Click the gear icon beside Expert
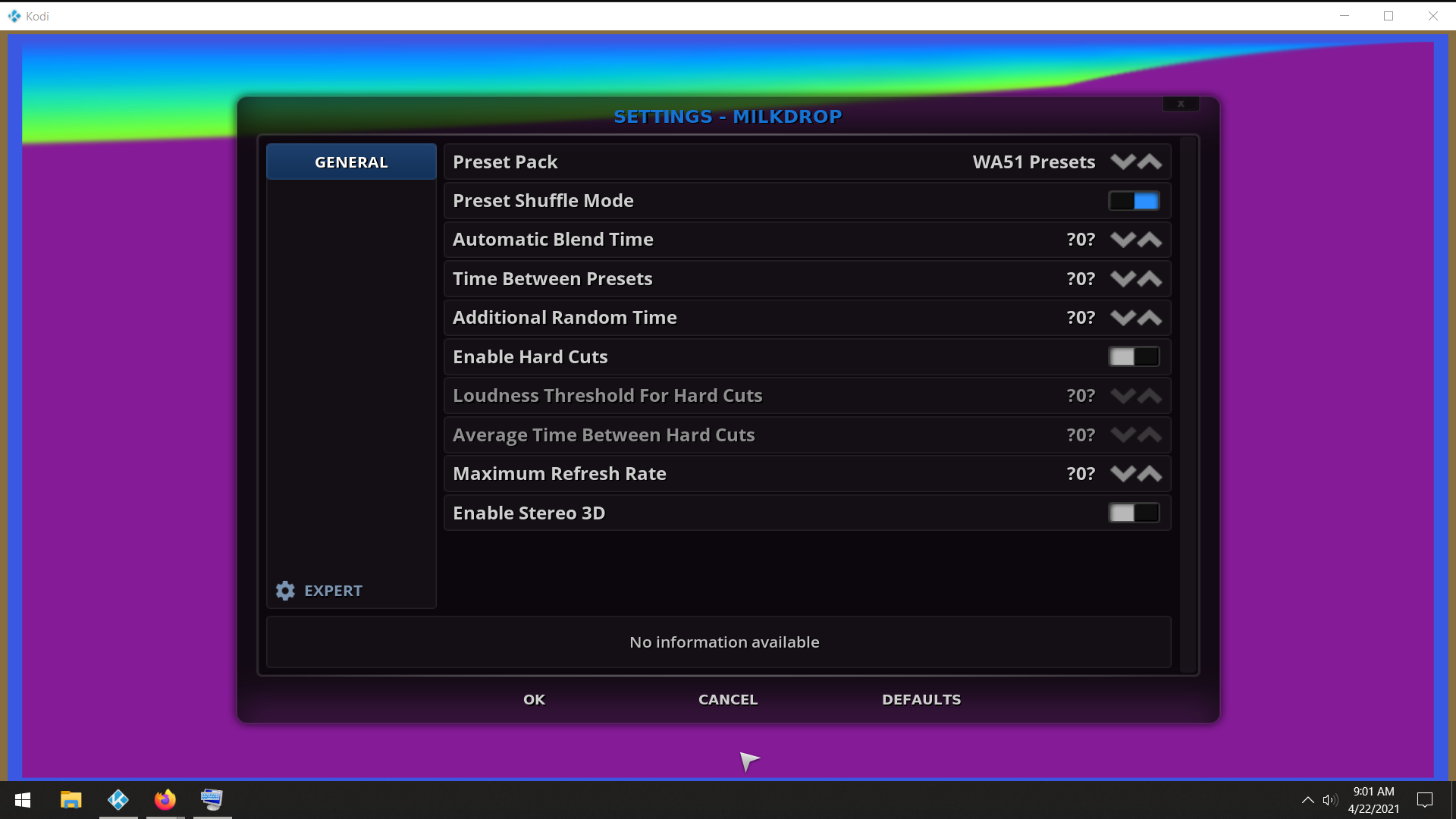1456x819 pixels. click(285, 591)
